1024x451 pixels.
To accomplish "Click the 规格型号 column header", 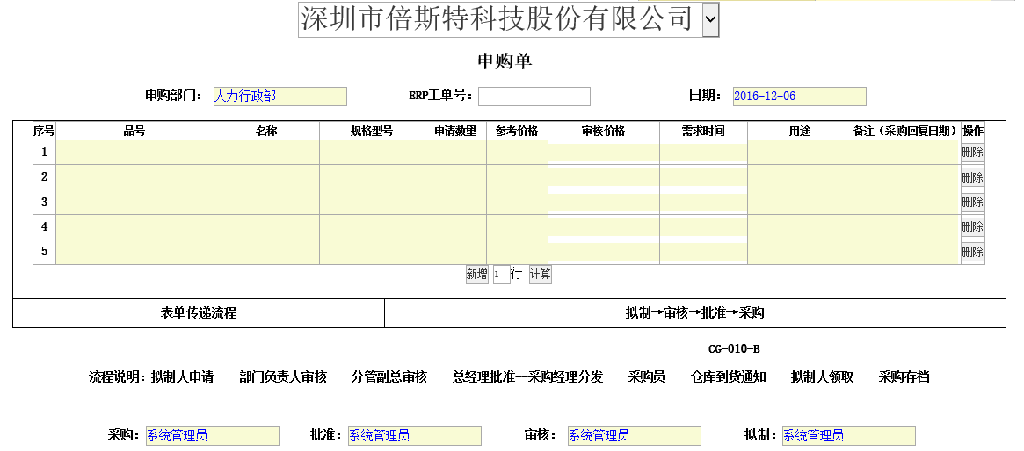I will [372, 131].
